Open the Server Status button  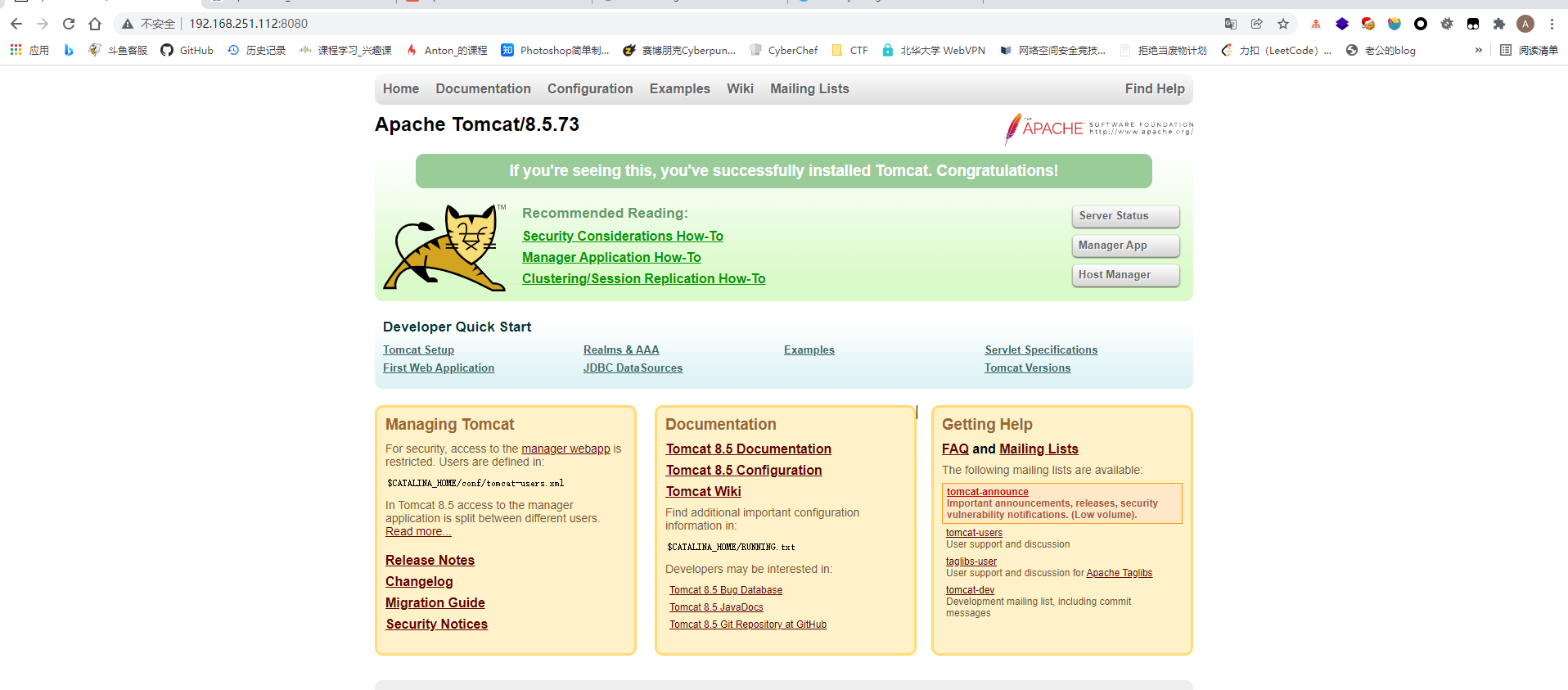point(1126,216)
